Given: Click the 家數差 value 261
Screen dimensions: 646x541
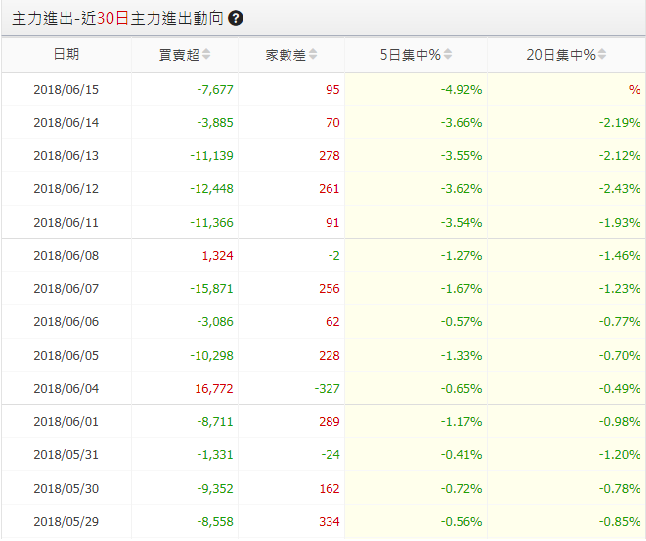Looking at the screenshot, I should pyautogui.click(x=330, y=189).
